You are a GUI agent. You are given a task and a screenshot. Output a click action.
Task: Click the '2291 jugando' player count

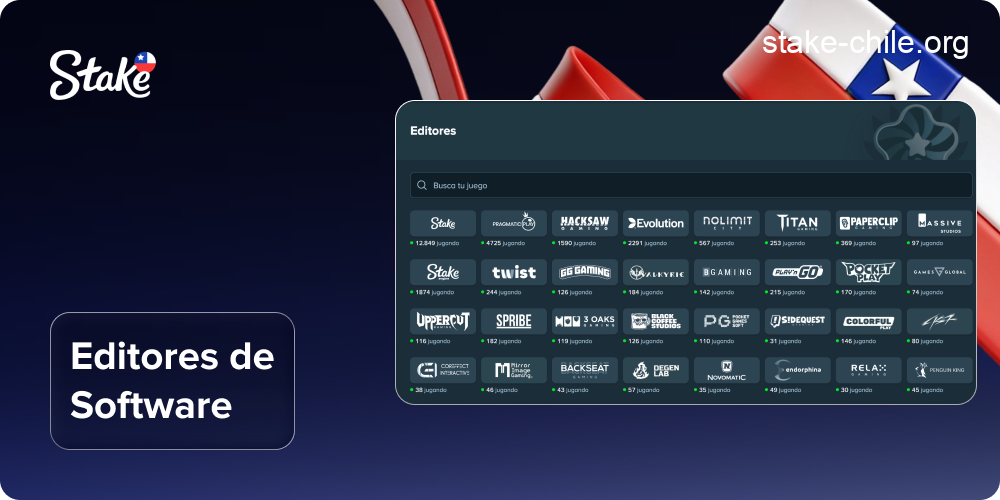click(645, 244)
